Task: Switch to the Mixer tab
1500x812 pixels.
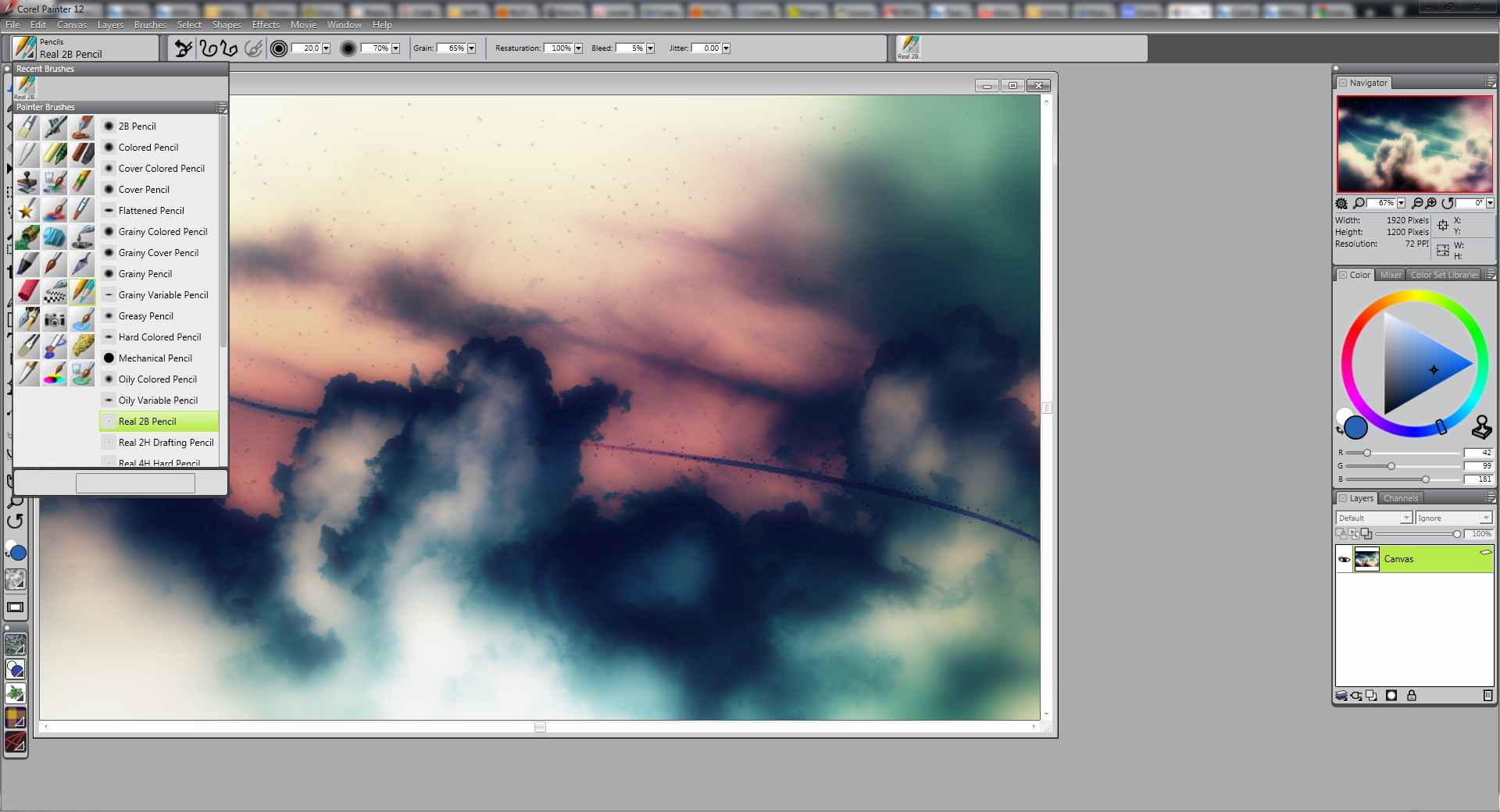Action: (x=1391, y=275)
